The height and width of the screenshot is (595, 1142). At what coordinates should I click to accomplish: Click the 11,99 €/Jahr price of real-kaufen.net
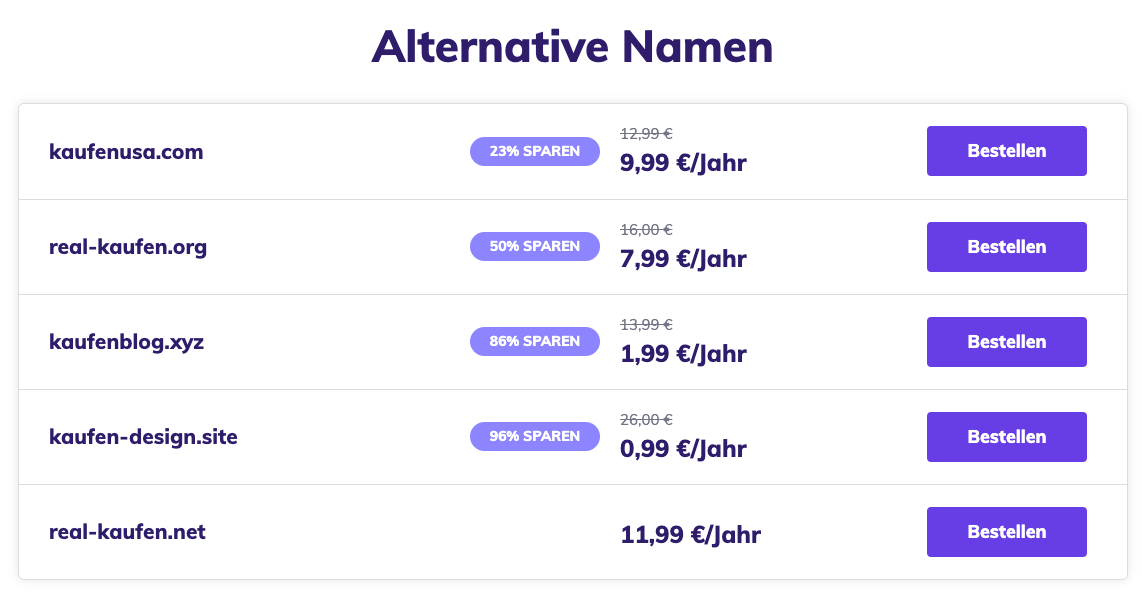(690, 535)
